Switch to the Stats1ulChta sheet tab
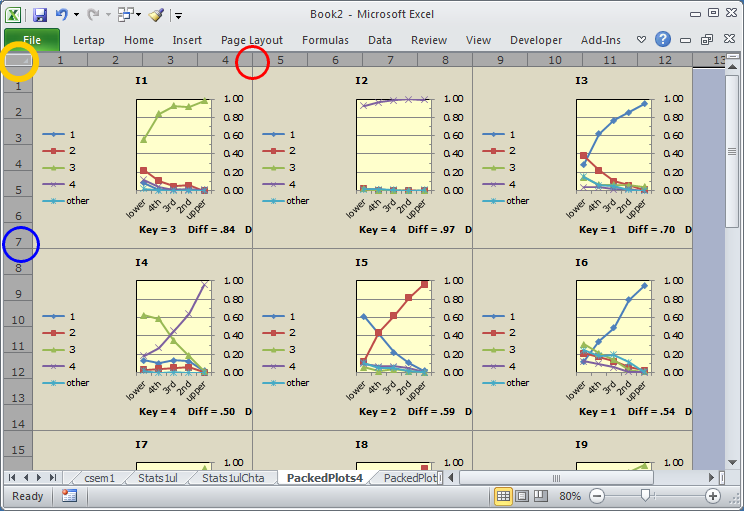Screen dimensions: 744x511 233,478
